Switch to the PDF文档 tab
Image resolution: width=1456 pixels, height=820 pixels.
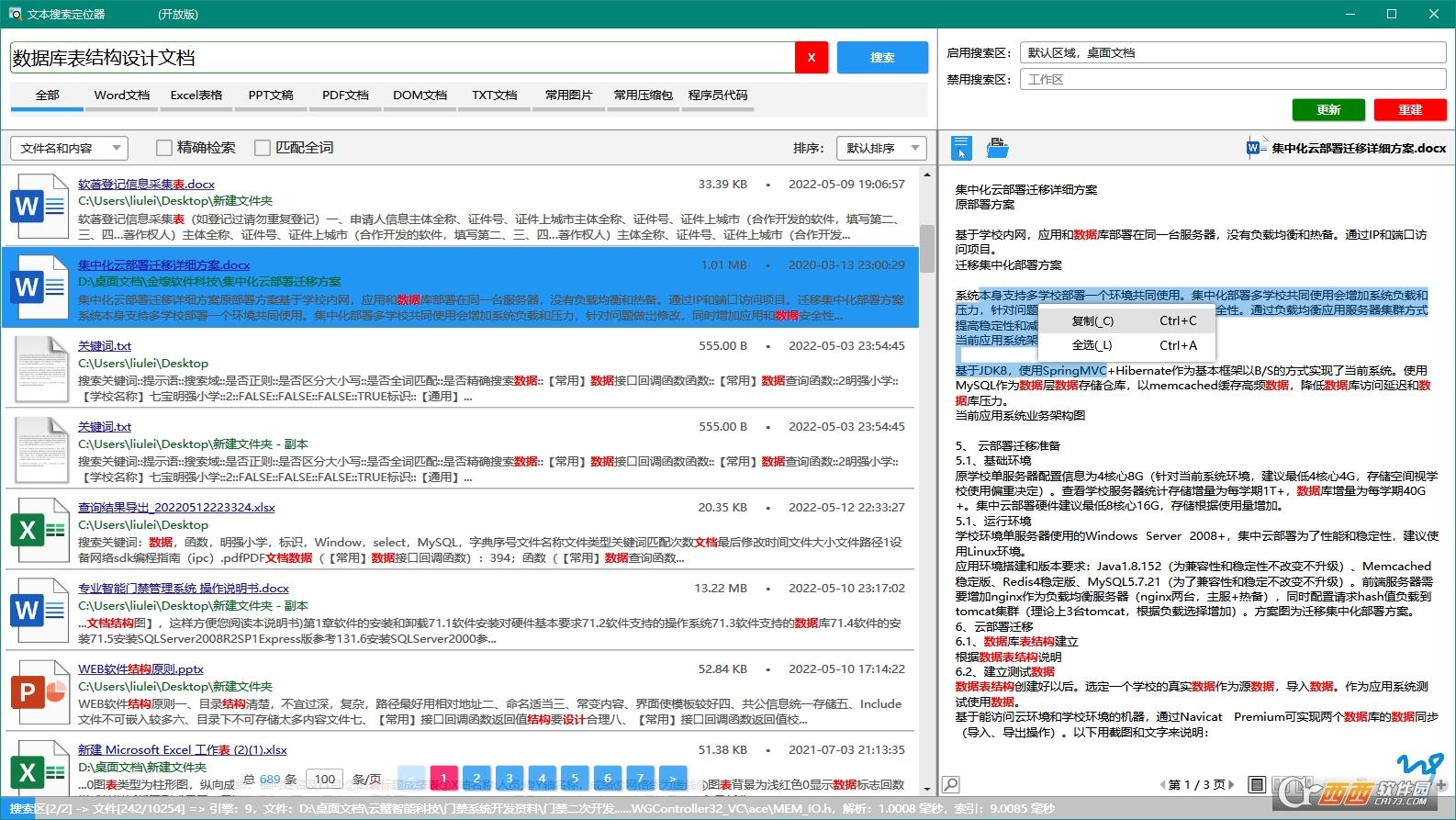tap(345, 95)
